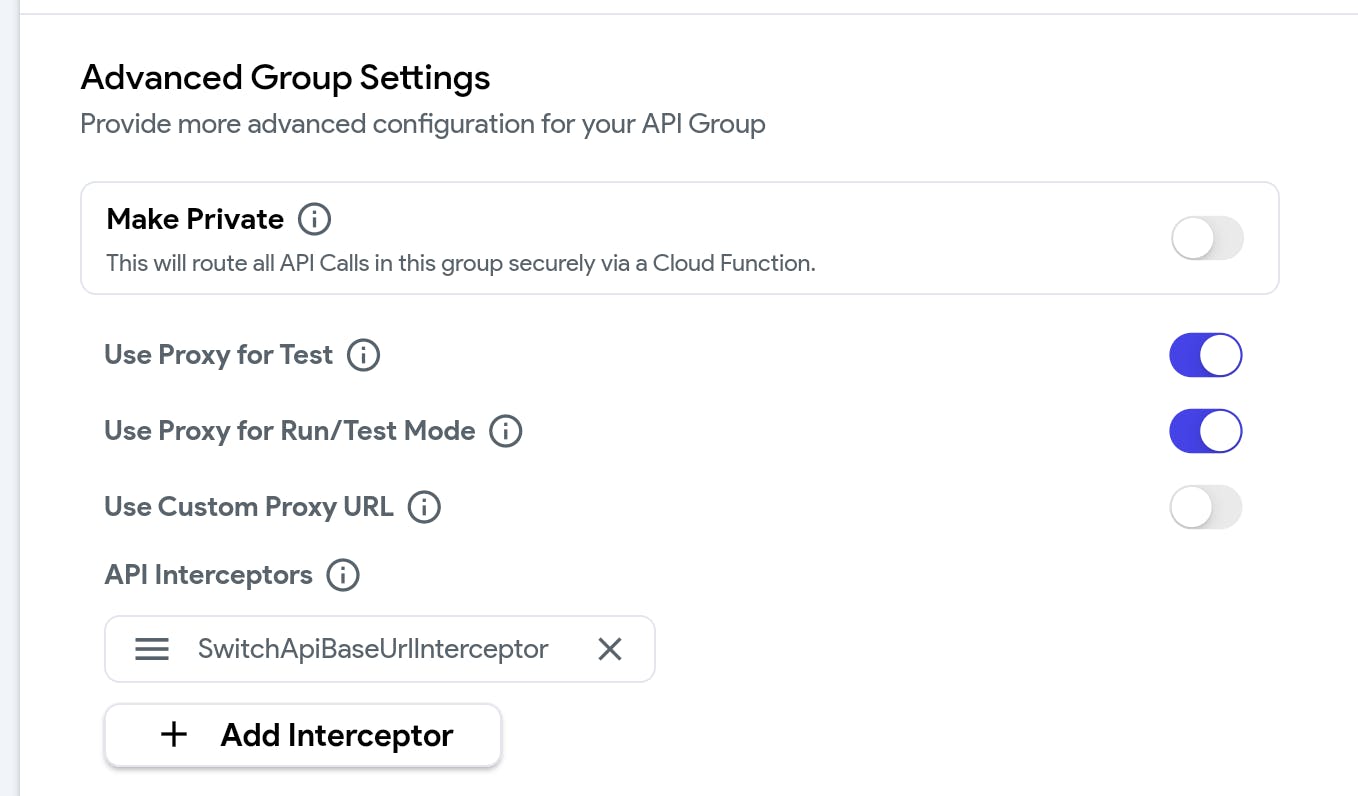
Task: Disable the Use Proxy for Run/Test Mode toggle
Action: click(x=1206, y=431)
